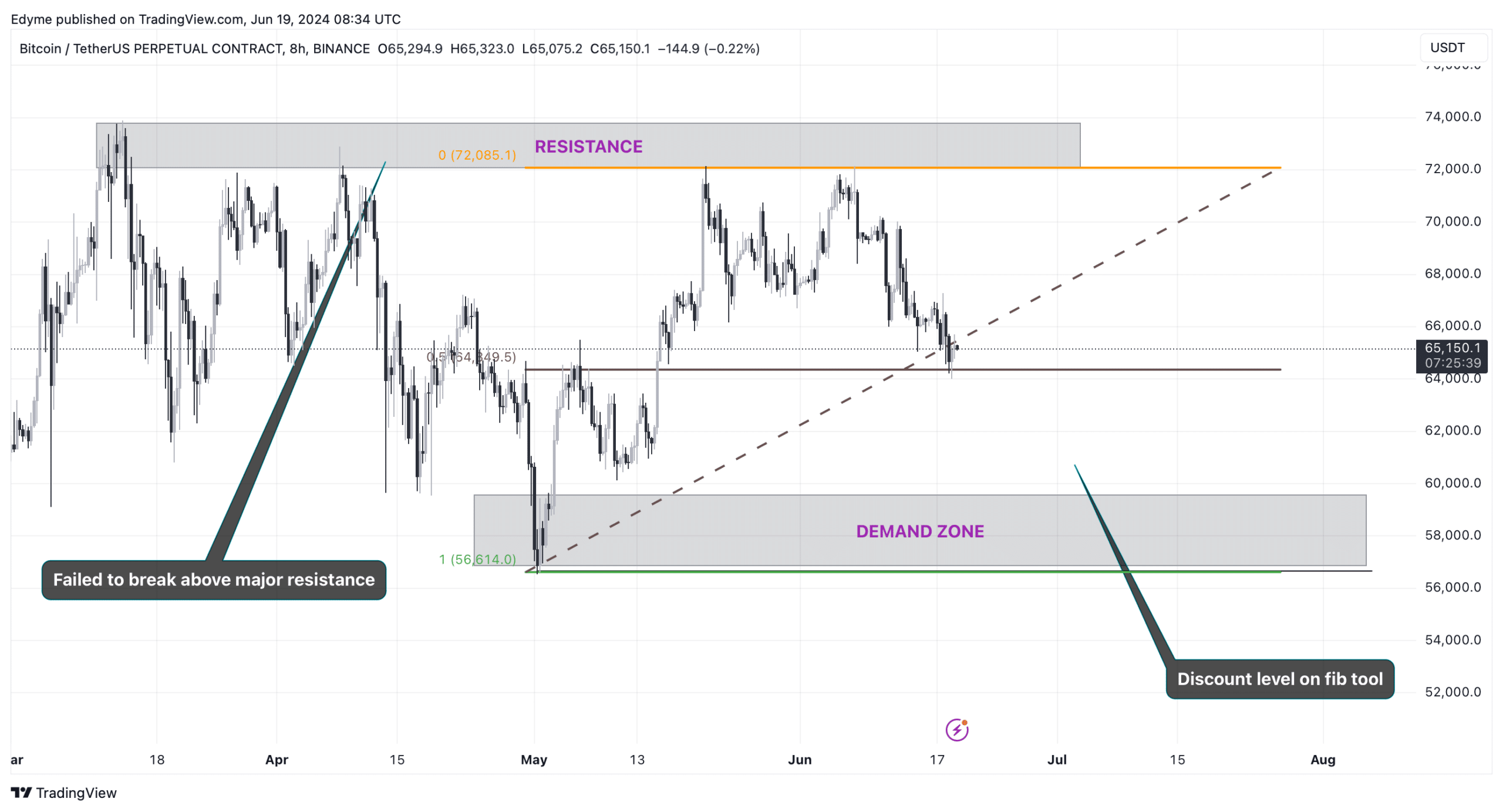Click the current price label 65,150.1

coord(1452,348)
